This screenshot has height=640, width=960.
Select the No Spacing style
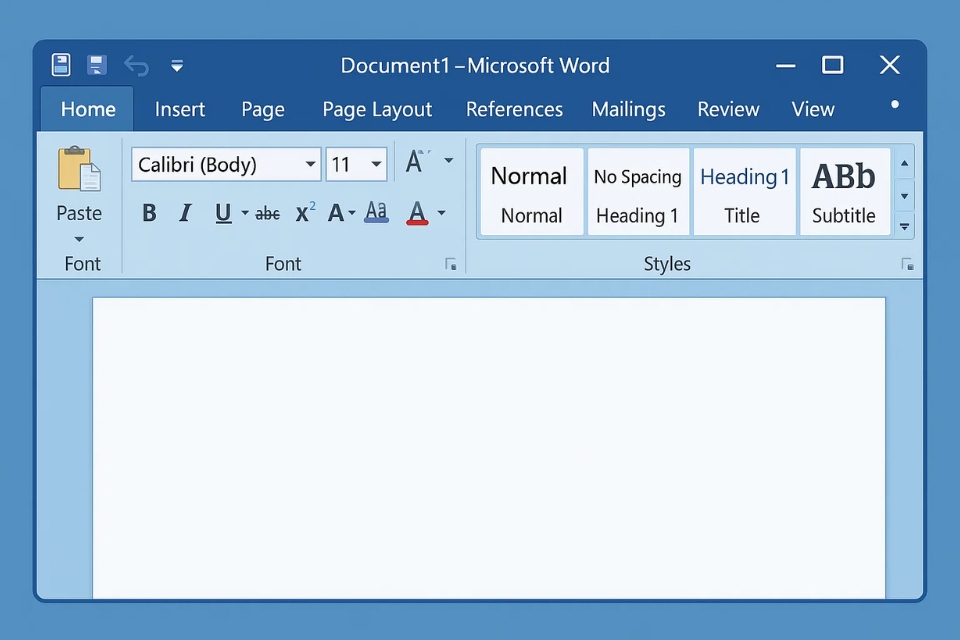tap(637, 190)
